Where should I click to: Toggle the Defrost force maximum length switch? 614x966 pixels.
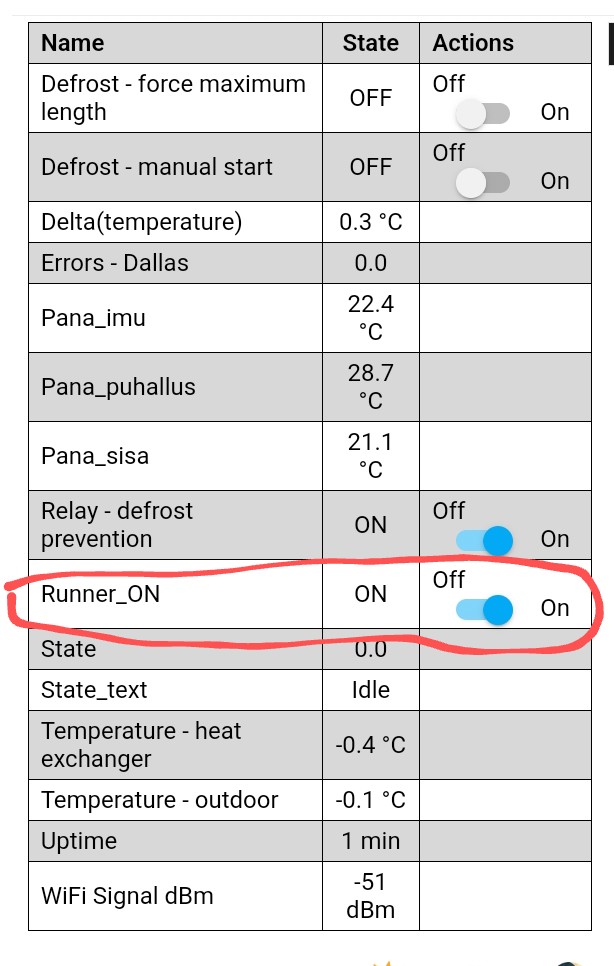pyautogui.click(x=483, y=113)
